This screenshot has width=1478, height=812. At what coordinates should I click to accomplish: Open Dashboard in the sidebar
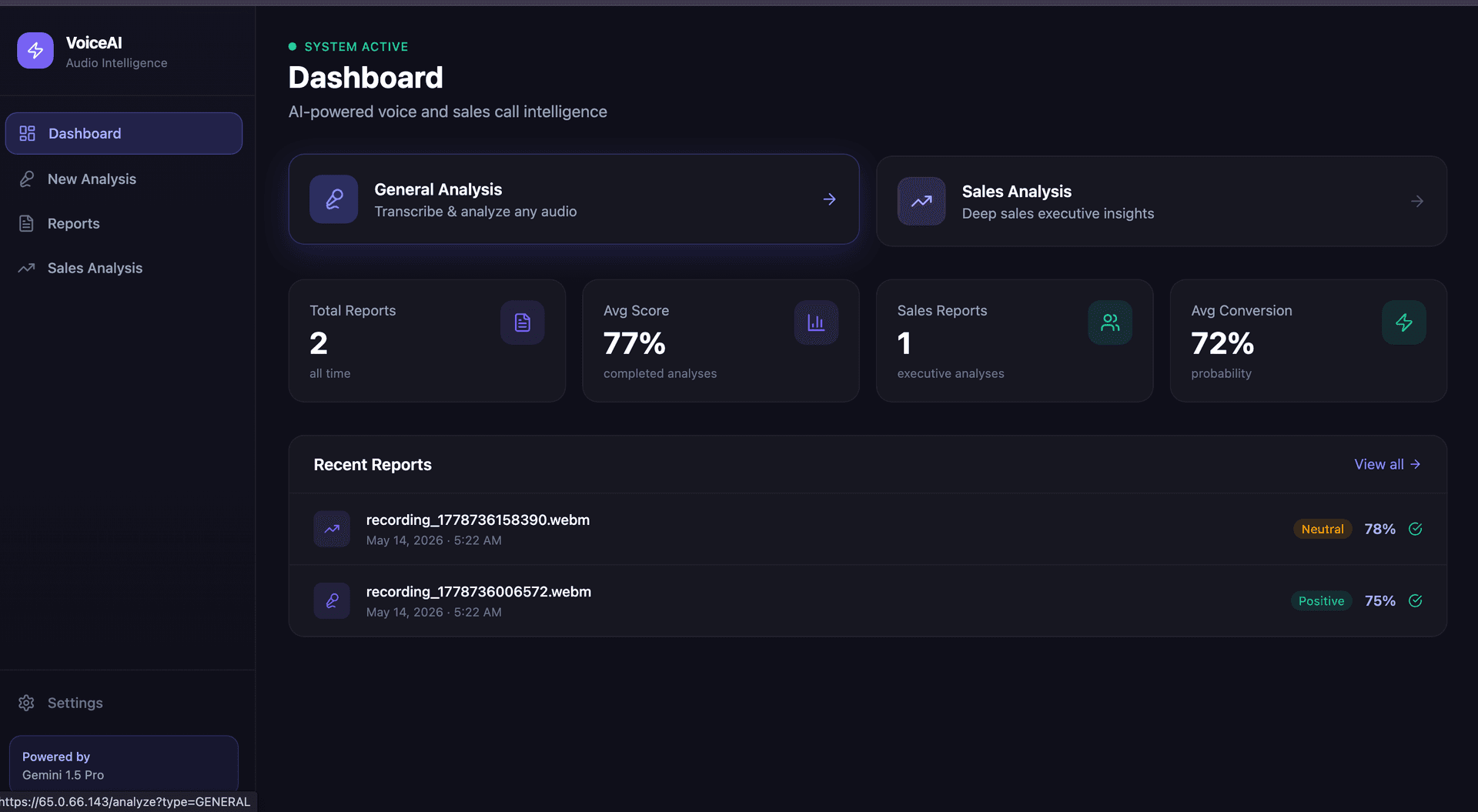pos(124,133)
